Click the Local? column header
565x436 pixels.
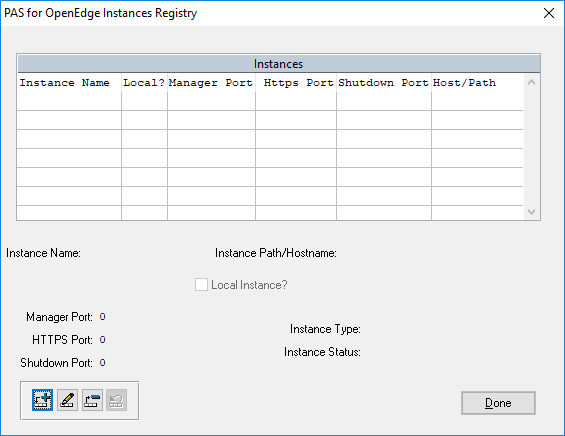tap(144, 83)
